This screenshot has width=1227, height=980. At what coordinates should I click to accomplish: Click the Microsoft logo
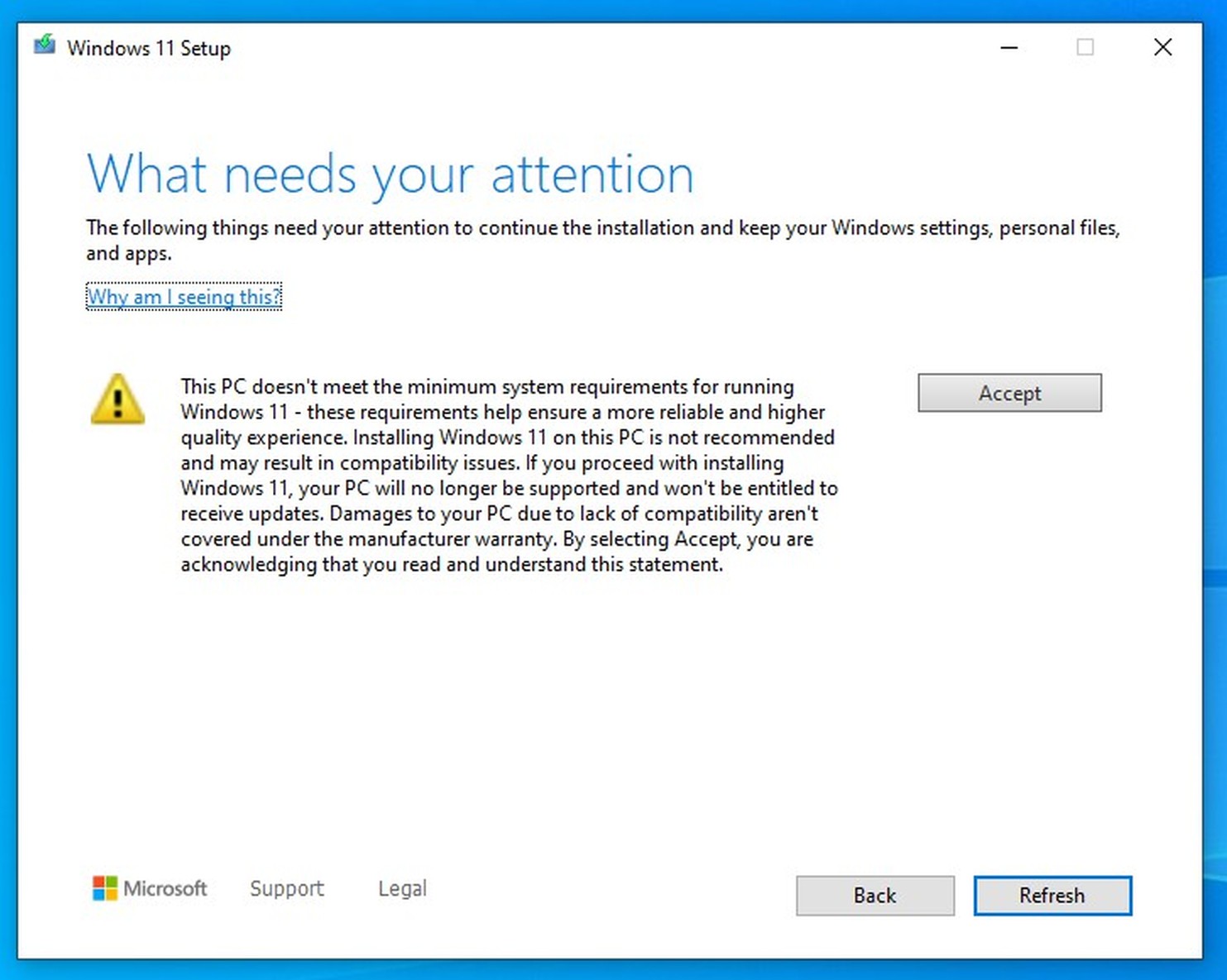(x=150, y=888)
